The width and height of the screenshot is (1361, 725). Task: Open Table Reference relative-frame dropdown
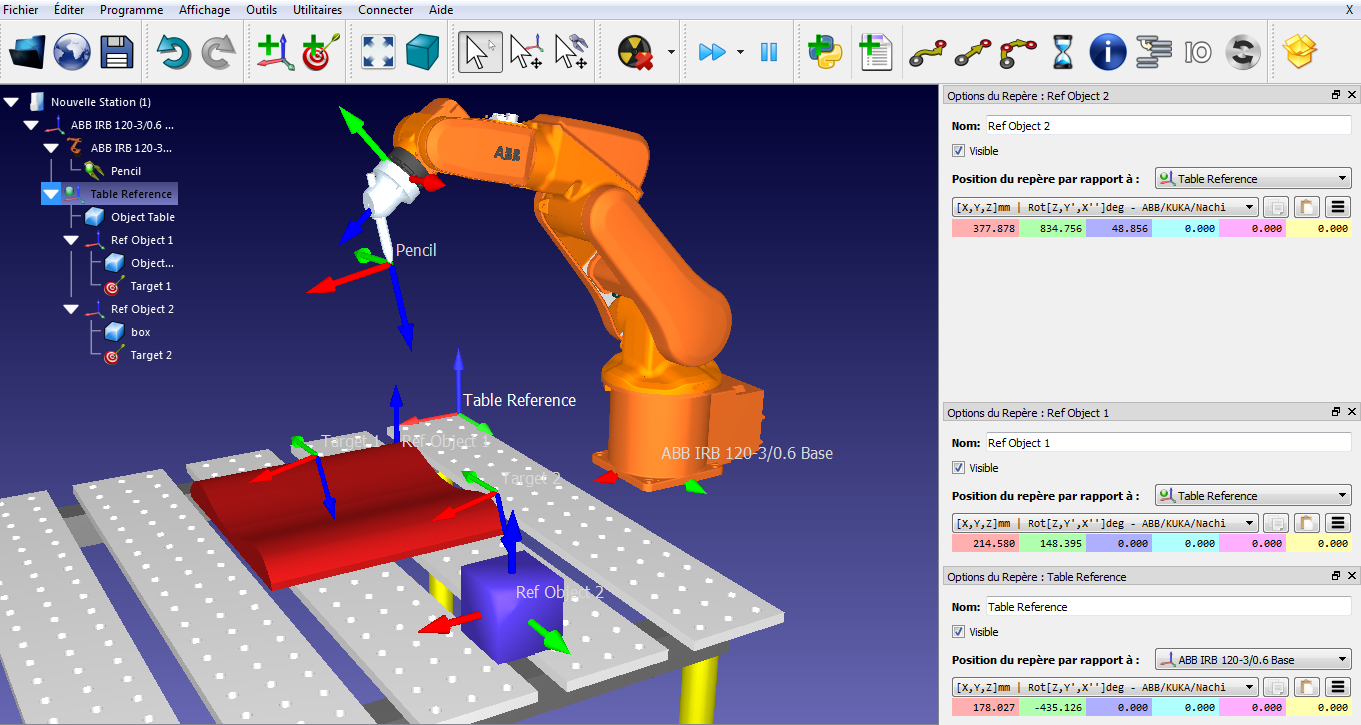[1253, 660]
